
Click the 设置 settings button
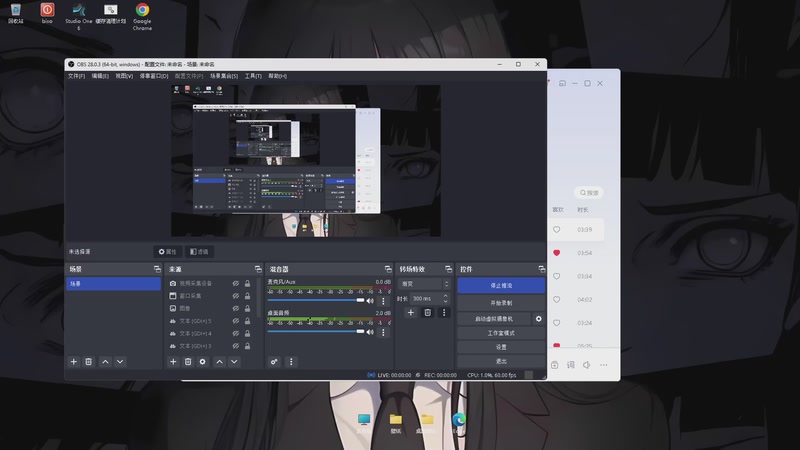[x=501, y=347]
